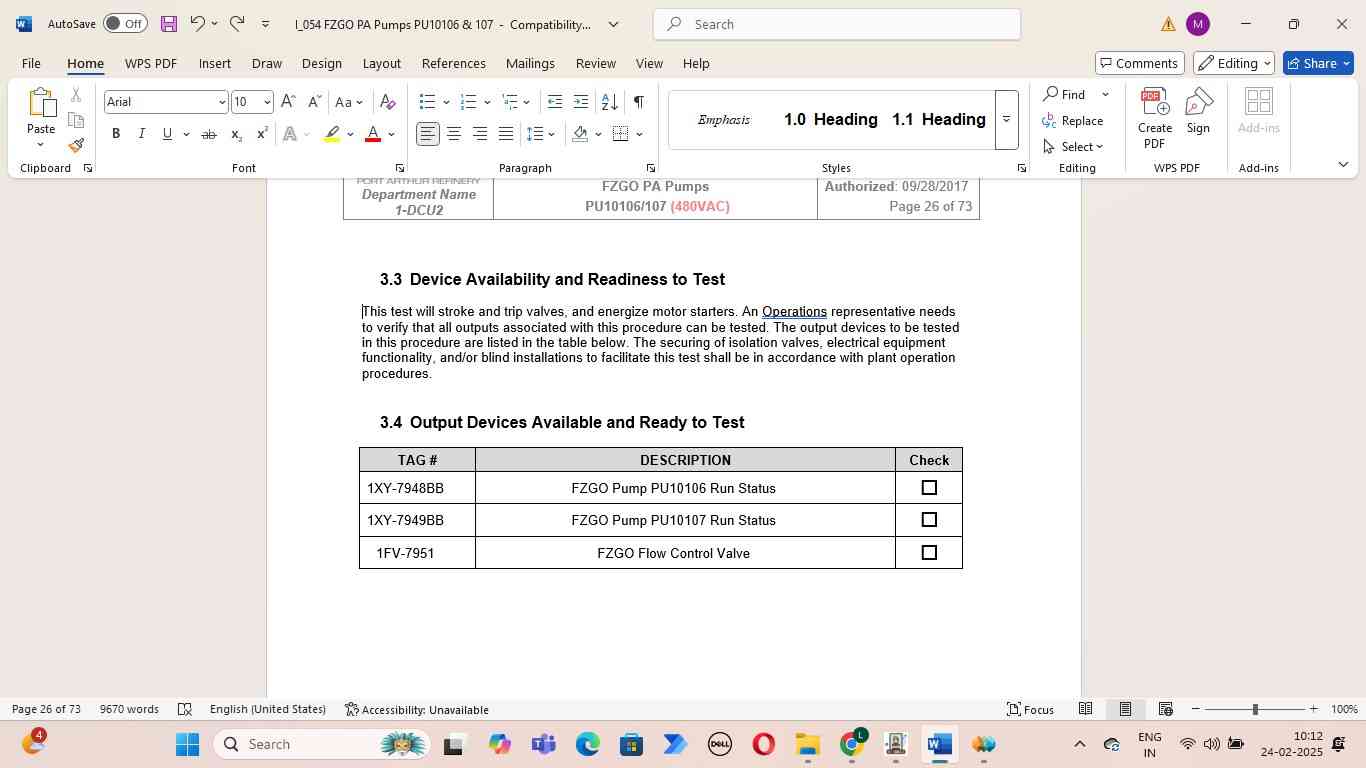Apply the 1.0 Heading style
The width and height of the screenshot is (1366, 768).
click(x=831, y=120)
